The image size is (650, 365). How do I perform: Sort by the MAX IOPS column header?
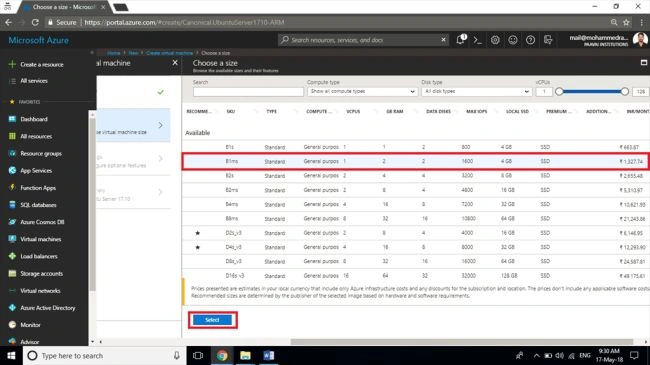pos(477,112)
